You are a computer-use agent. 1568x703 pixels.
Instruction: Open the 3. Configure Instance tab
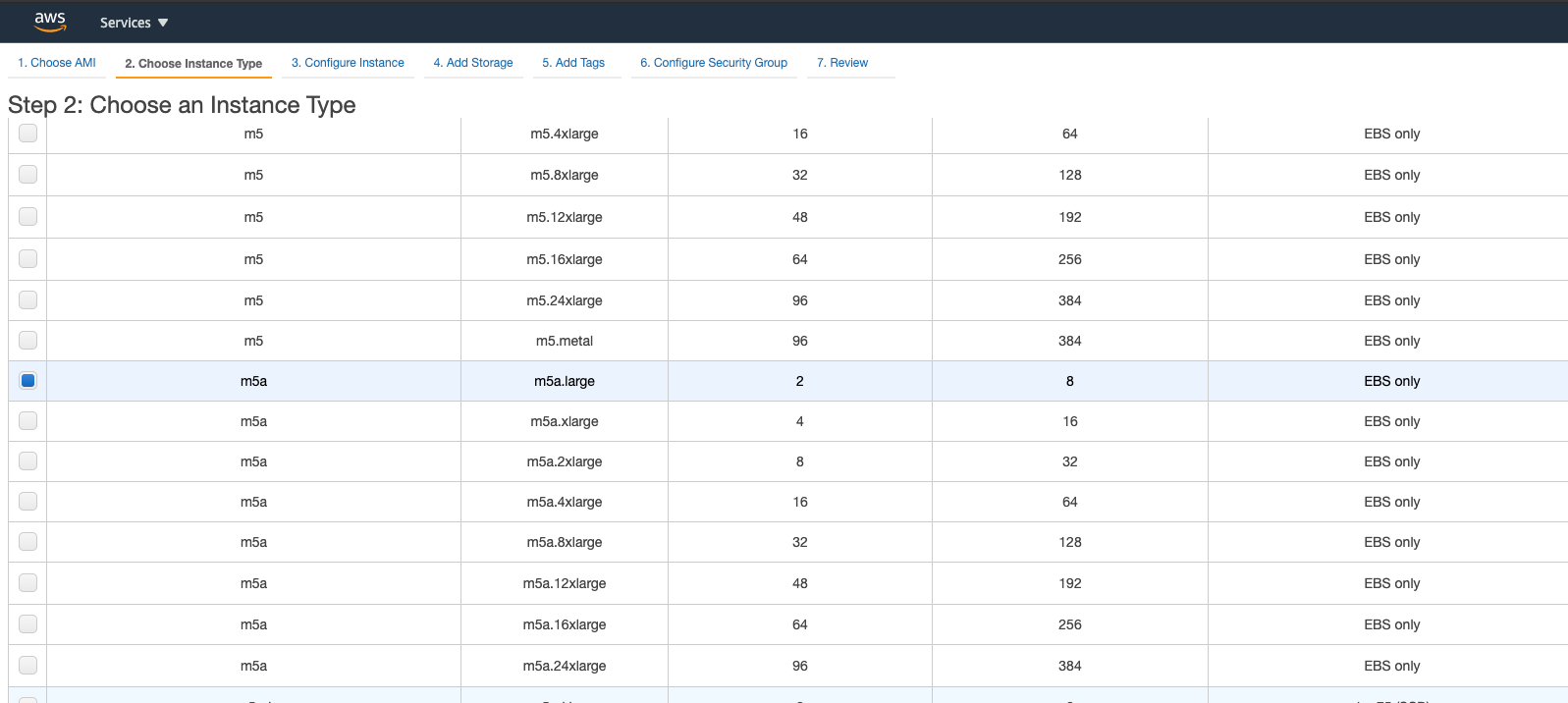(x=348, y=63)
